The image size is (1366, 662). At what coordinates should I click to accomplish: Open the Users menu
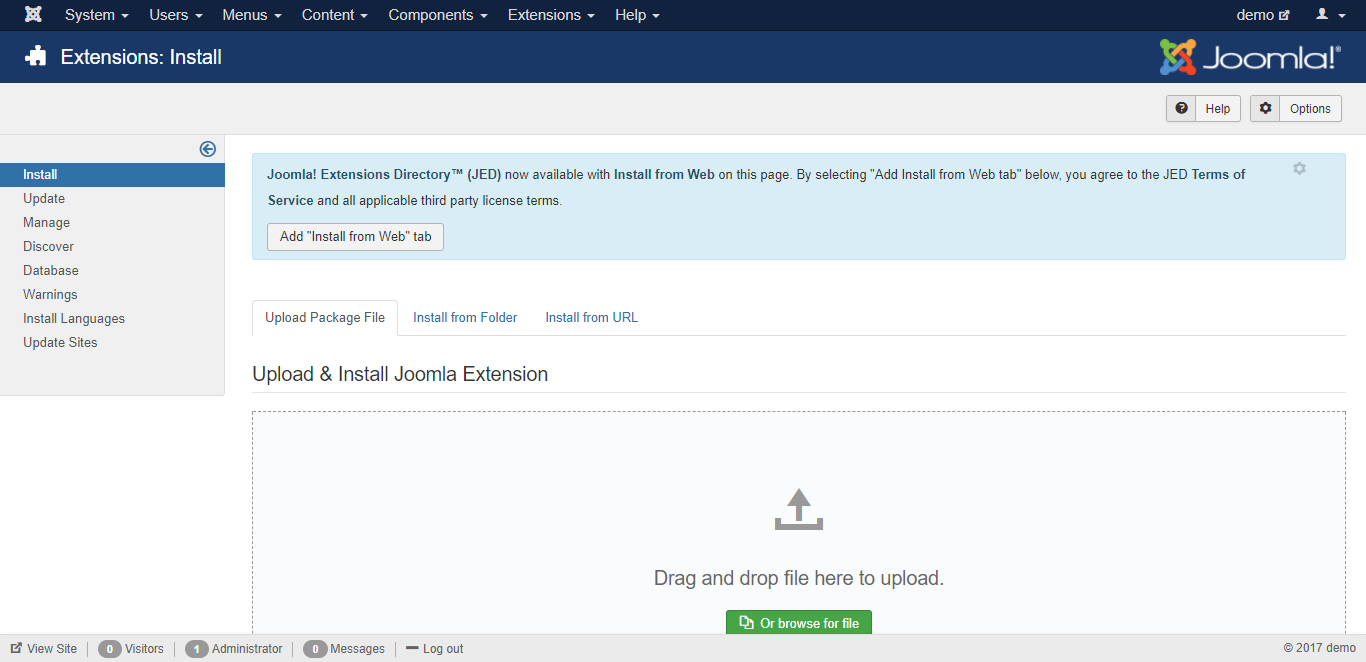tap(176, 15)
